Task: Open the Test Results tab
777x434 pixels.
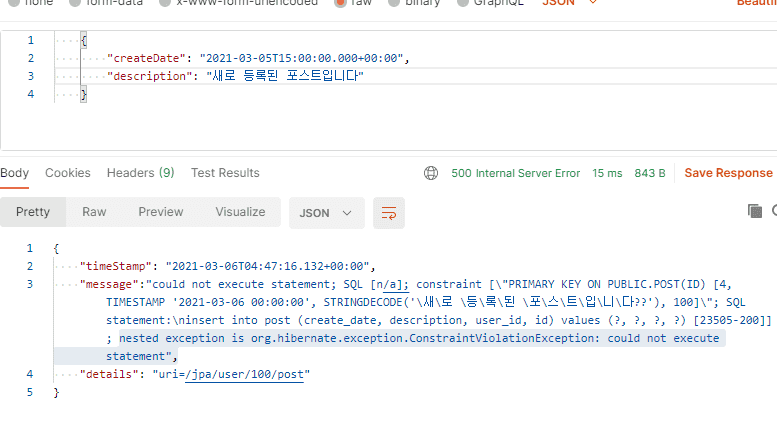Action: pos(225,173)
